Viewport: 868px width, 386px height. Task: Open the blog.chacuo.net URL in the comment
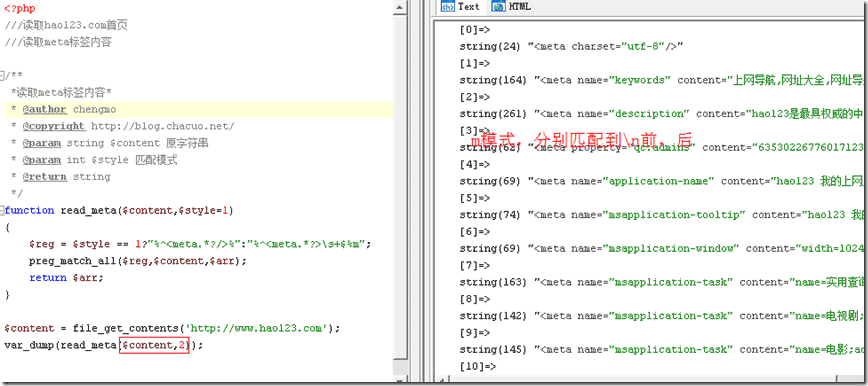click(x=162, y=126)
